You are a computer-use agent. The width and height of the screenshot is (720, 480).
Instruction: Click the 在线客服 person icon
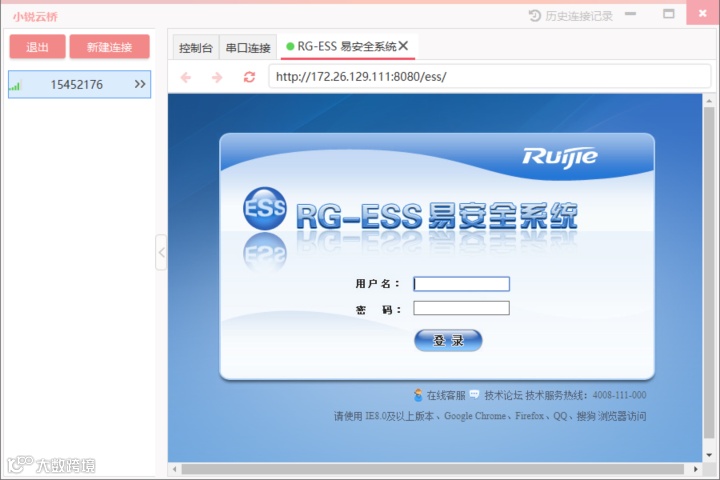coord(418,395)
